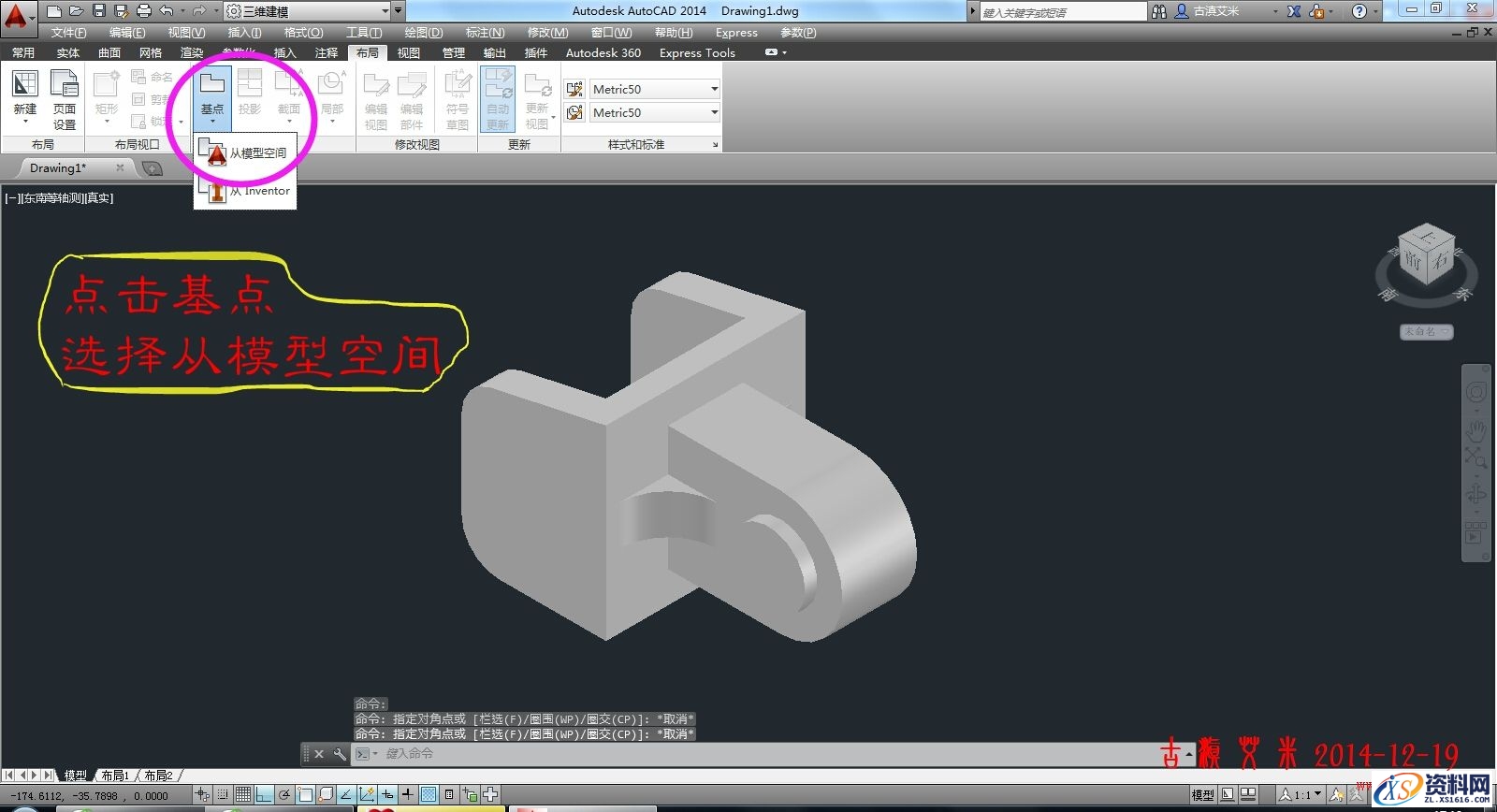Click the 基点 base view button

pos(212,94)
